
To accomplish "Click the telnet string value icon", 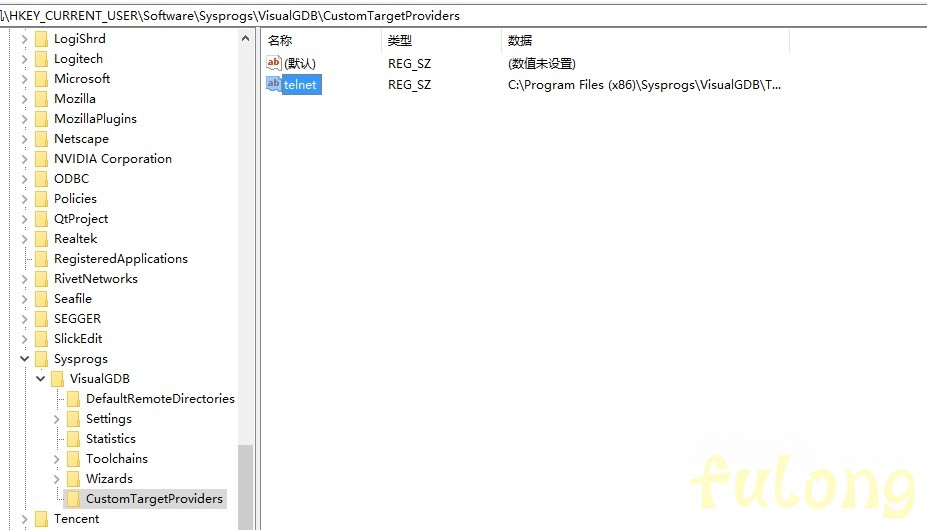I will tap(273, 84).
